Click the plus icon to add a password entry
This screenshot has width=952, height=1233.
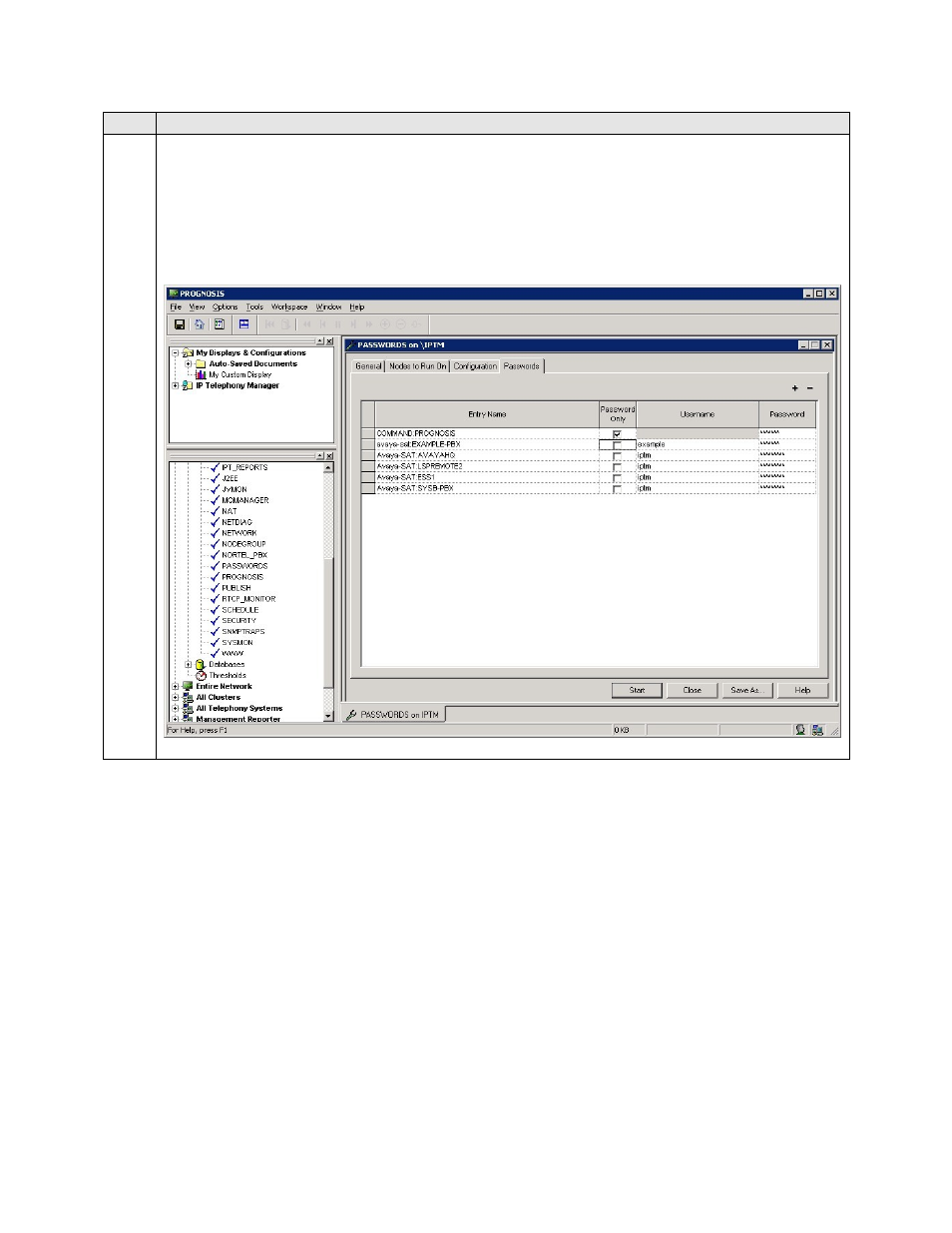[795, 388]
